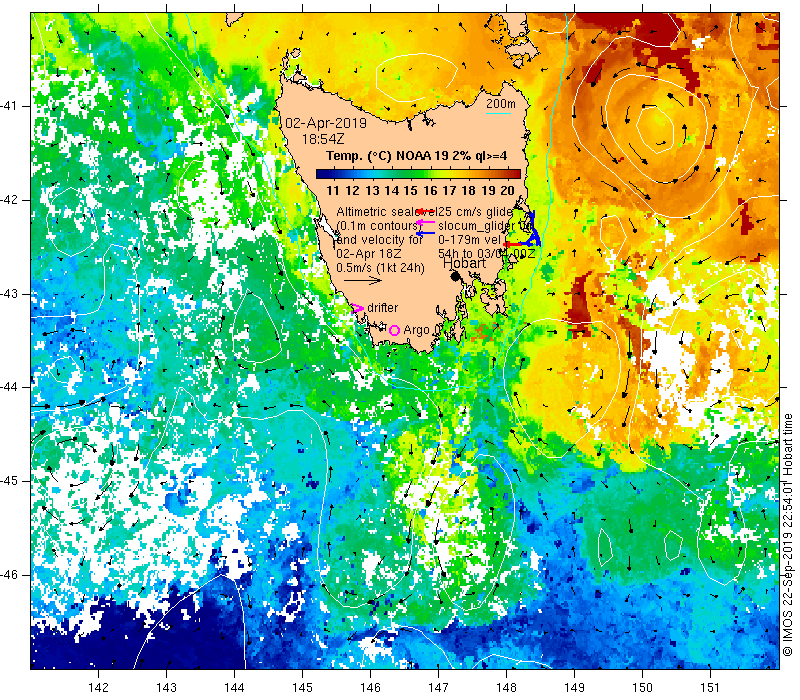800x700 pixels.
Task: Click the magenta drifter arrow marker
Action: coord(358,308)
